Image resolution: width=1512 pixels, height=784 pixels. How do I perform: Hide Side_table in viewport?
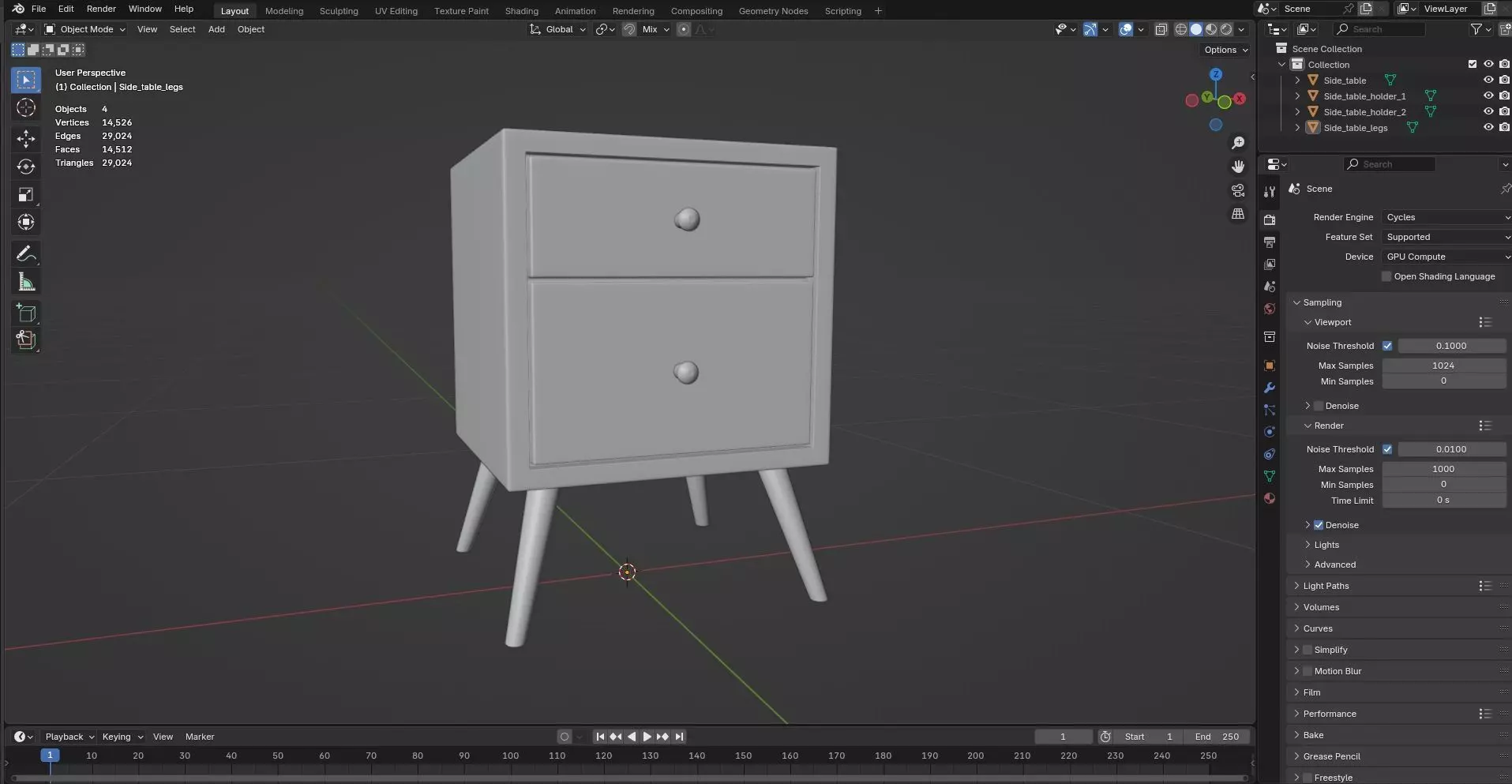[1488, 80]
